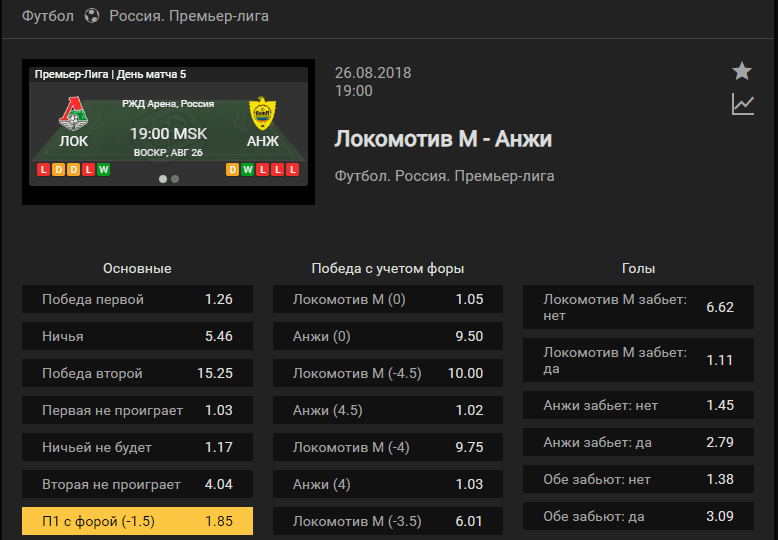Pick Локомотив М (-3.5) at 6.01
Viewport: 778px width, 540px height.
[388, 521]
